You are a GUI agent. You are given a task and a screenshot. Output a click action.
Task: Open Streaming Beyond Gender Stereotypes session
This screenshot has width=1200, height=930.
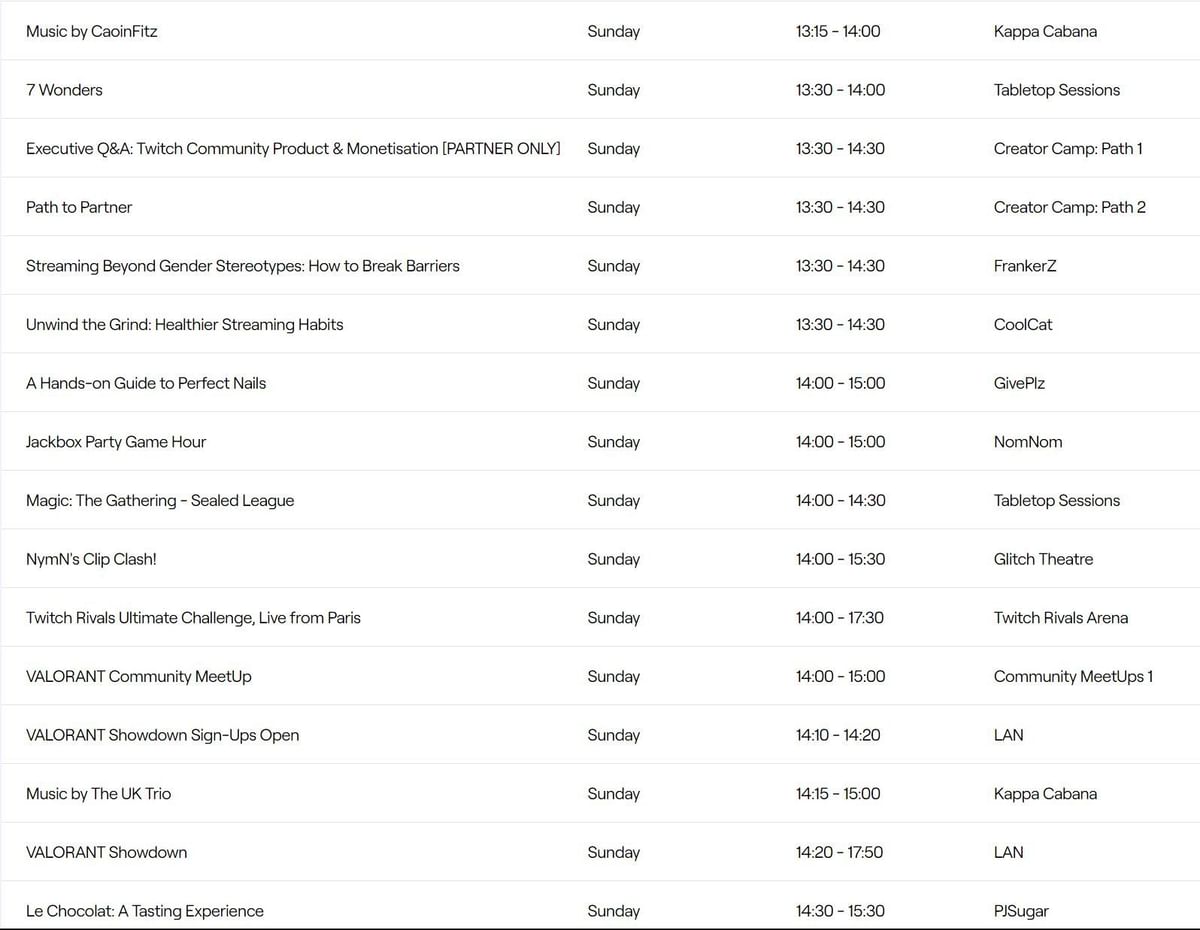coord(243,266)
